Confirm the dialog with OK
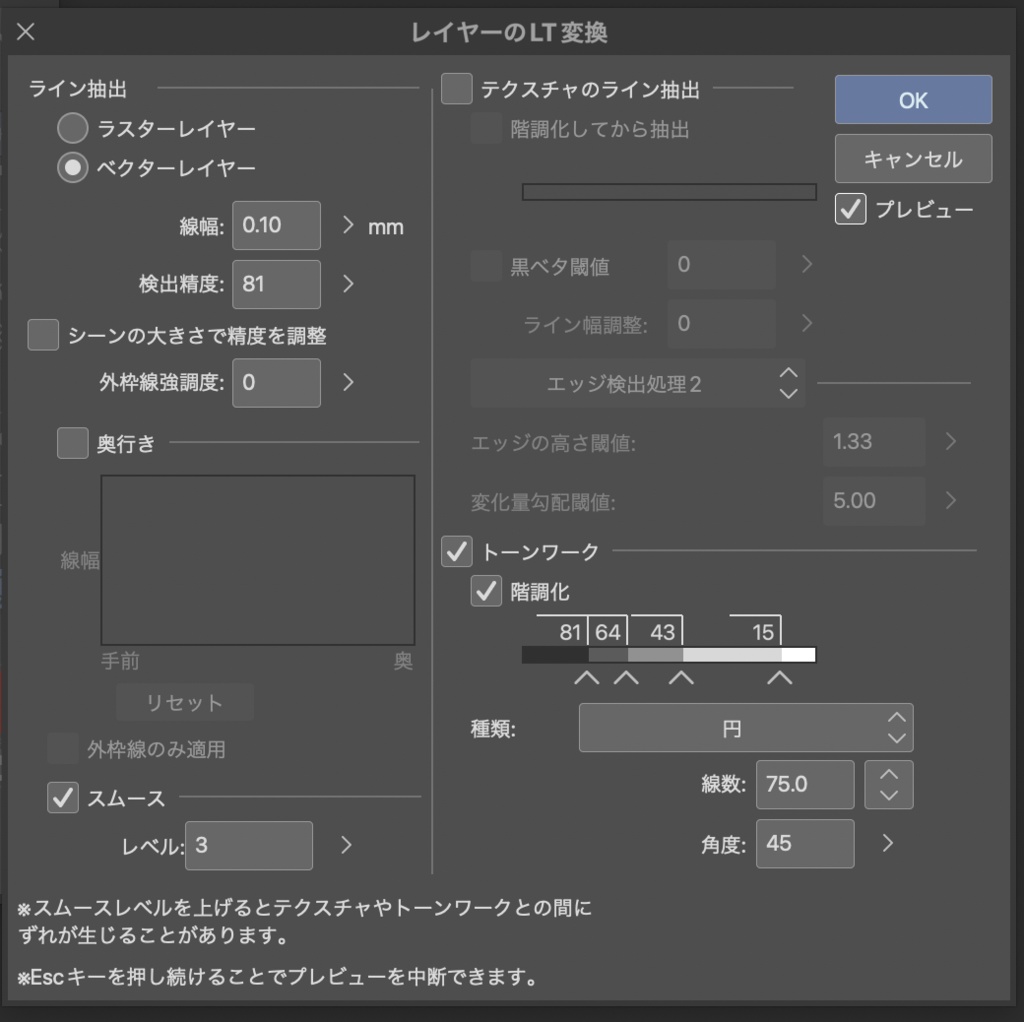 (912, 99)
